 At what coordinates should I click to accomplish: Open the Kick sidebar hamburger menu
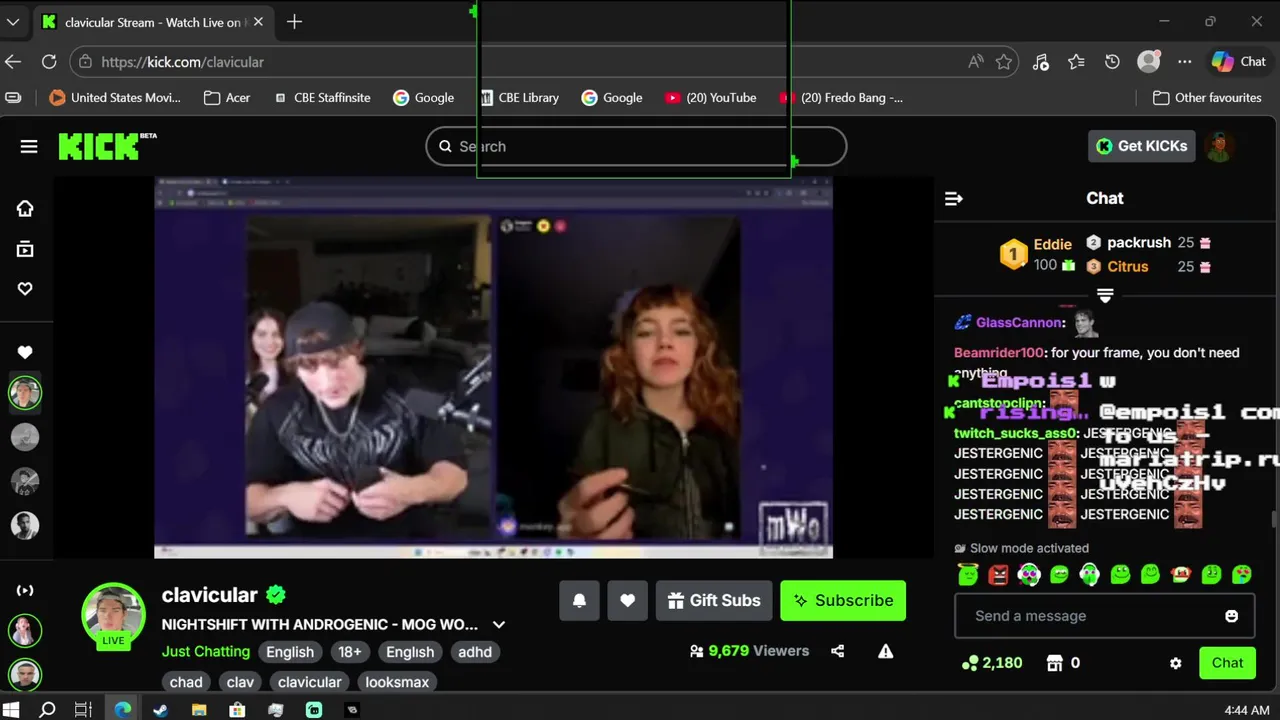[x=29, y=147]
